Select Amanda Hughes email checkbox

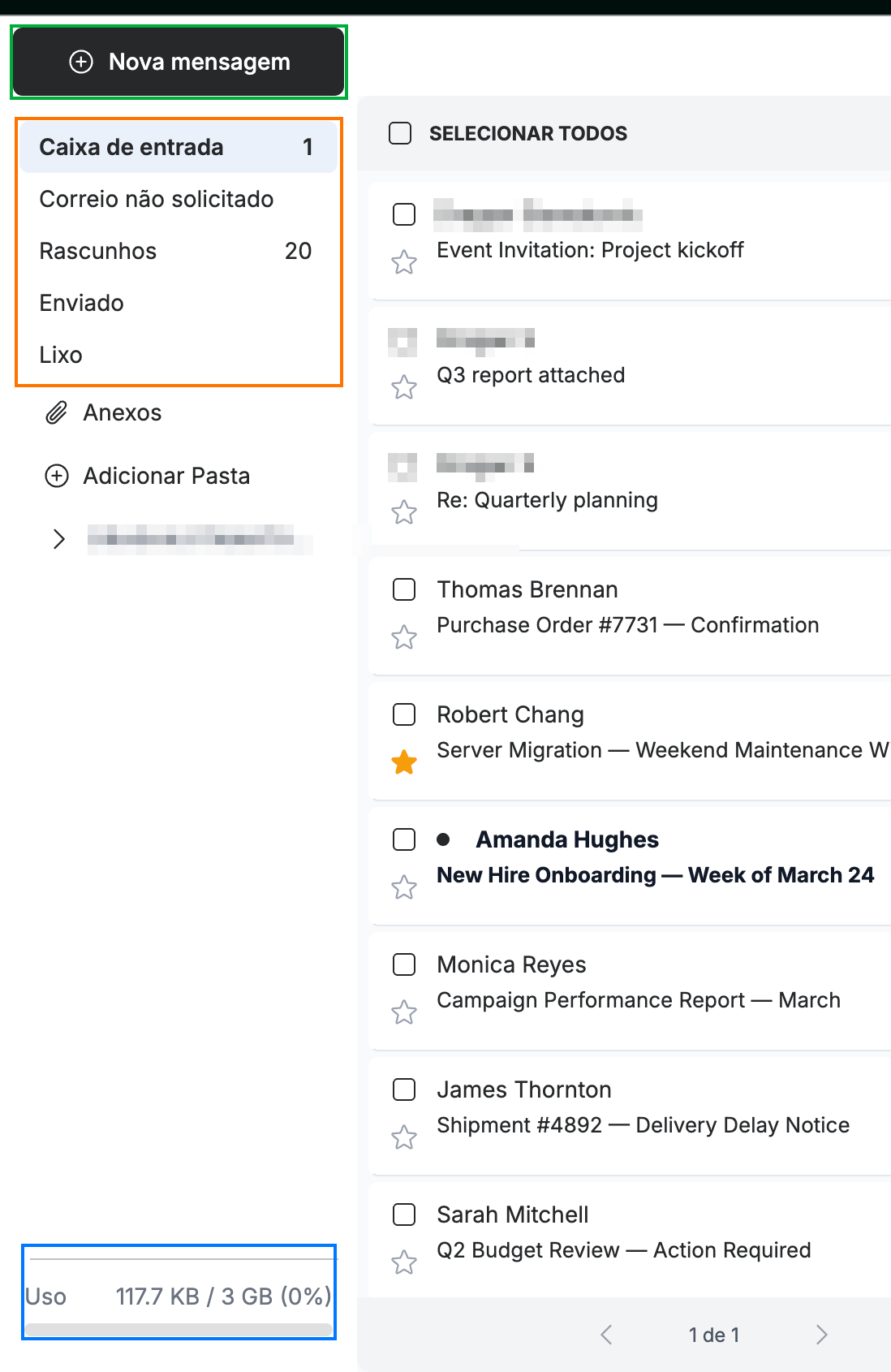pyautogui.click(x=404, y=839)
